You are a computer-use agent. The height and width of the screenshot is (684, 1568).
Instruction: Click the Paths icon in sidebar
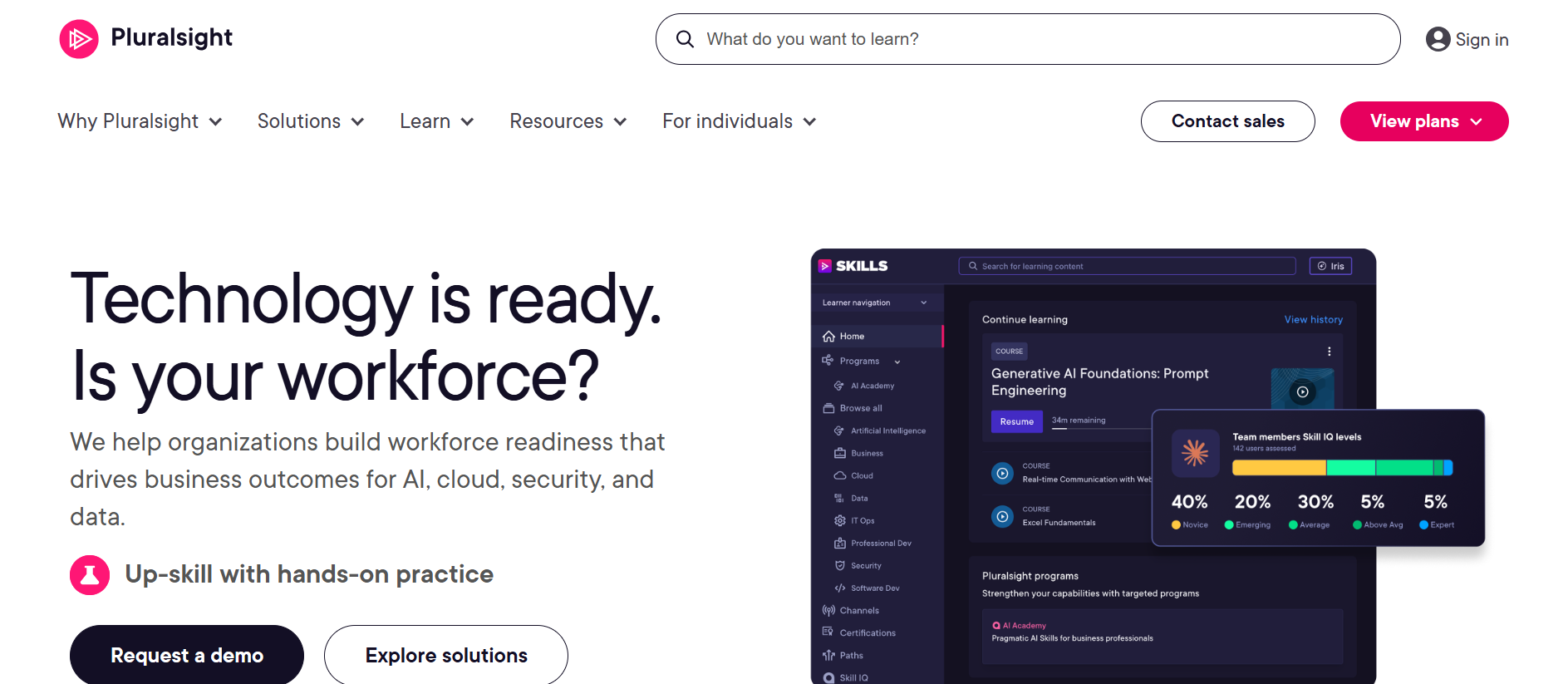(x=828, y=655)
